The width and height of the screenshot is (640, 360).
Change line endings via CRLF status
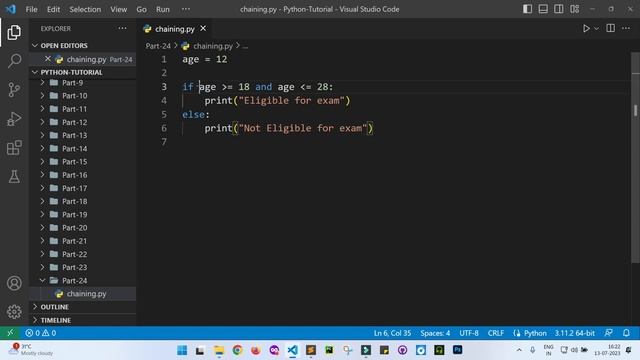[496, 333]
